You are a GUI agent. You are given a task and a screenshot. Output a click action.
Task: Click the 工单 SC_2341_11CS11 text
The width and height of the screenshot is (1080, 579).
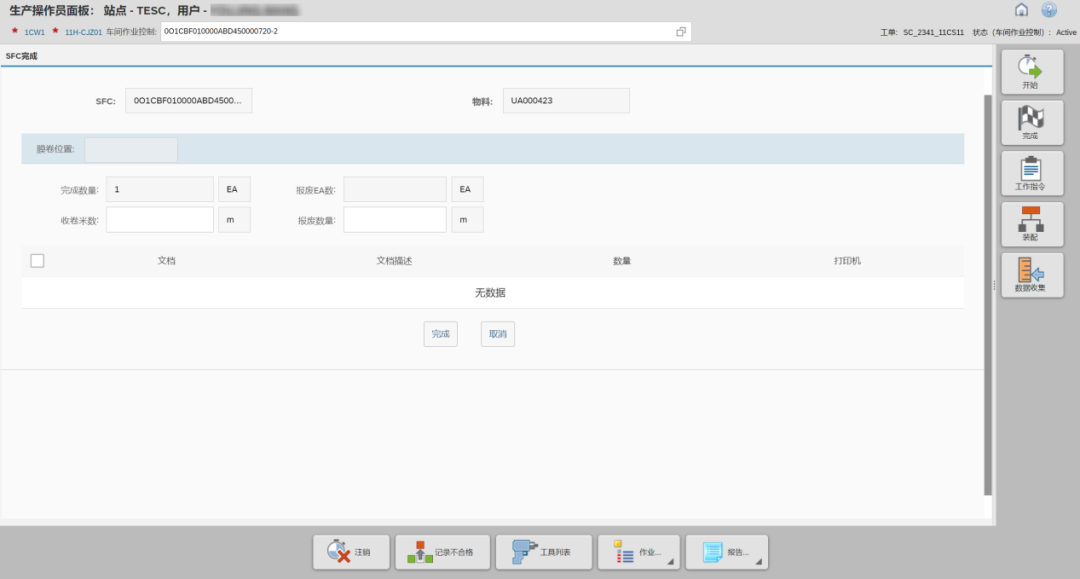click(922, 32)
